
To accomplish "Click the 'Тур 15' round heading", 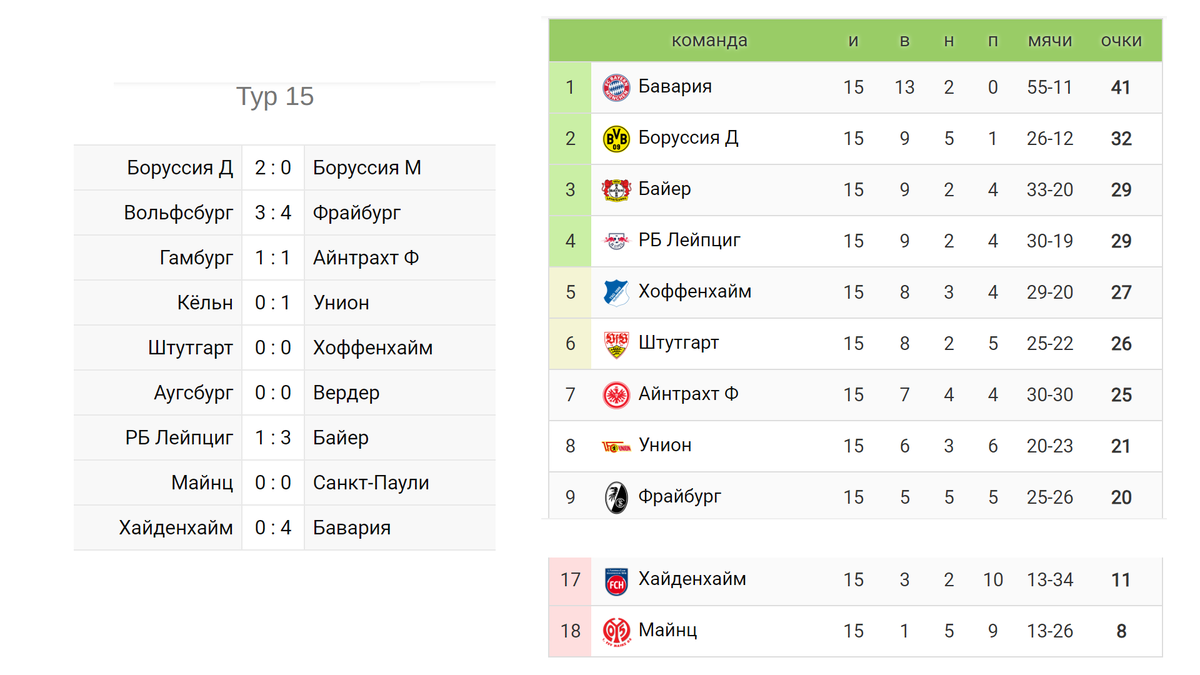I will coord(275,97).
